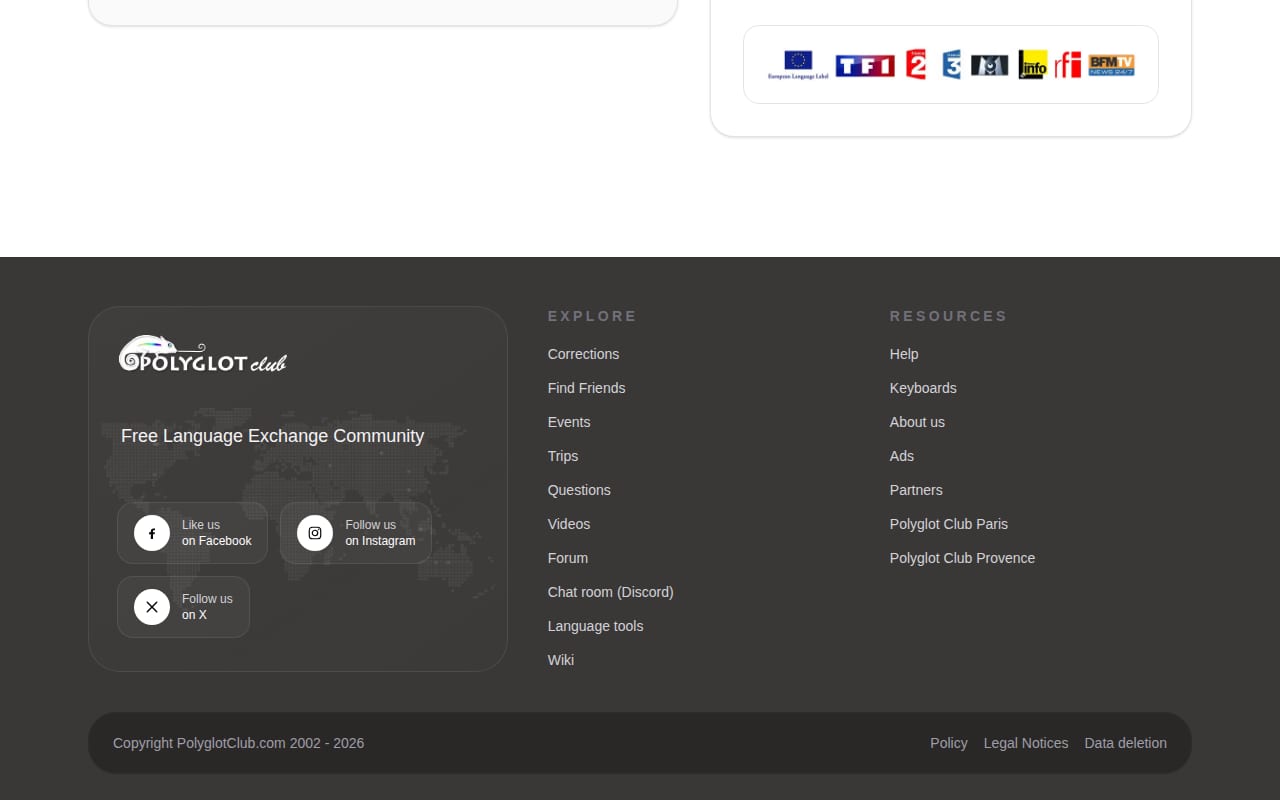The image size is (1280, 800).
Task: Open the Help link
Action: click(904, 354)
